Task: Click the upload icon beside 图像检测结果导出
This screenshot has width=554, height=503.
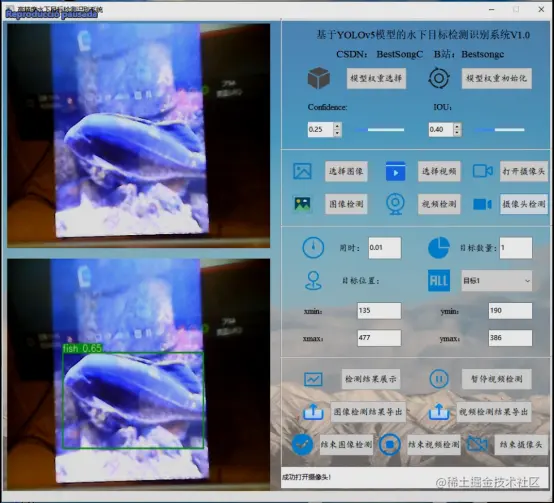Action: tap(313, 412)
